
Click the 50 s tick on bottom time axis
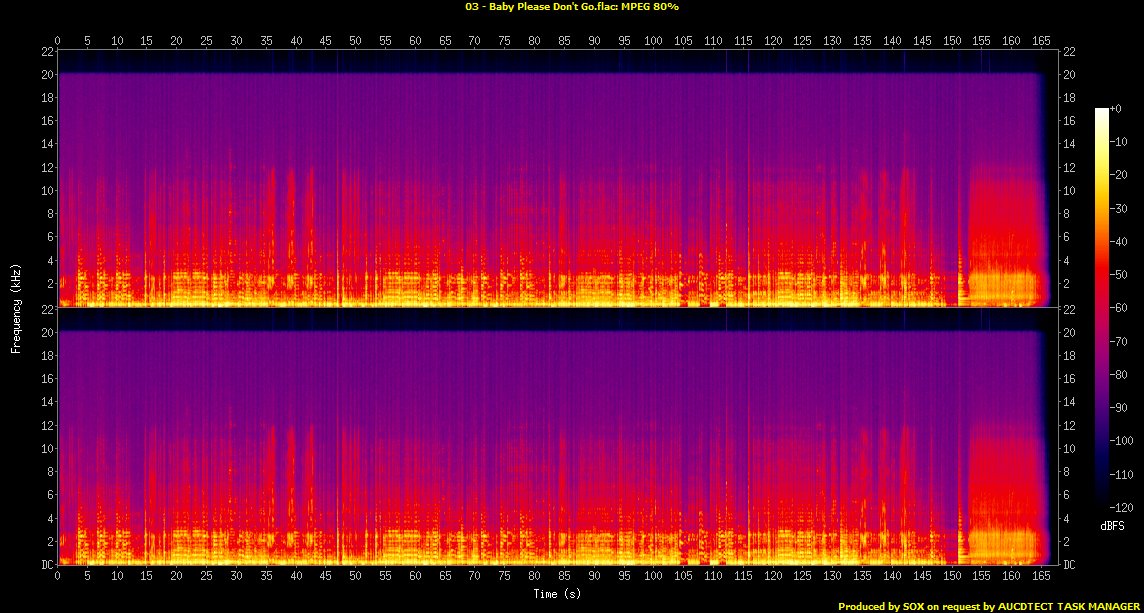pyautogui.click(x=355, y=577)
